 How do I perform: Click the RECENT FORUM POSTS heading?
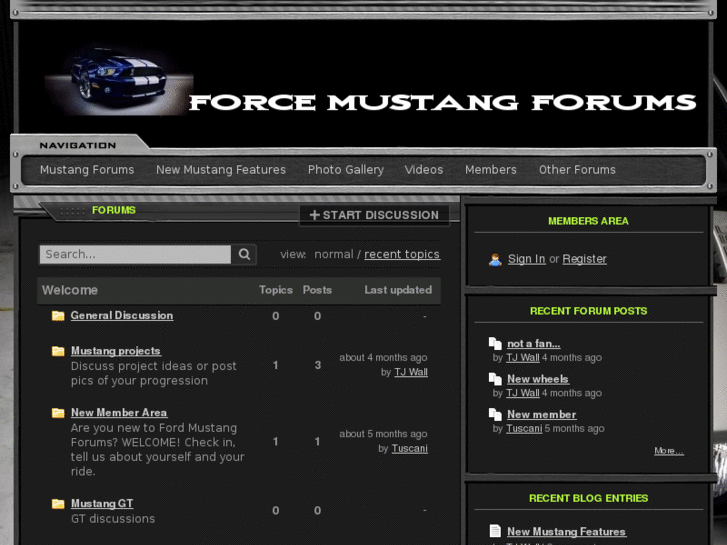[588, 311]
